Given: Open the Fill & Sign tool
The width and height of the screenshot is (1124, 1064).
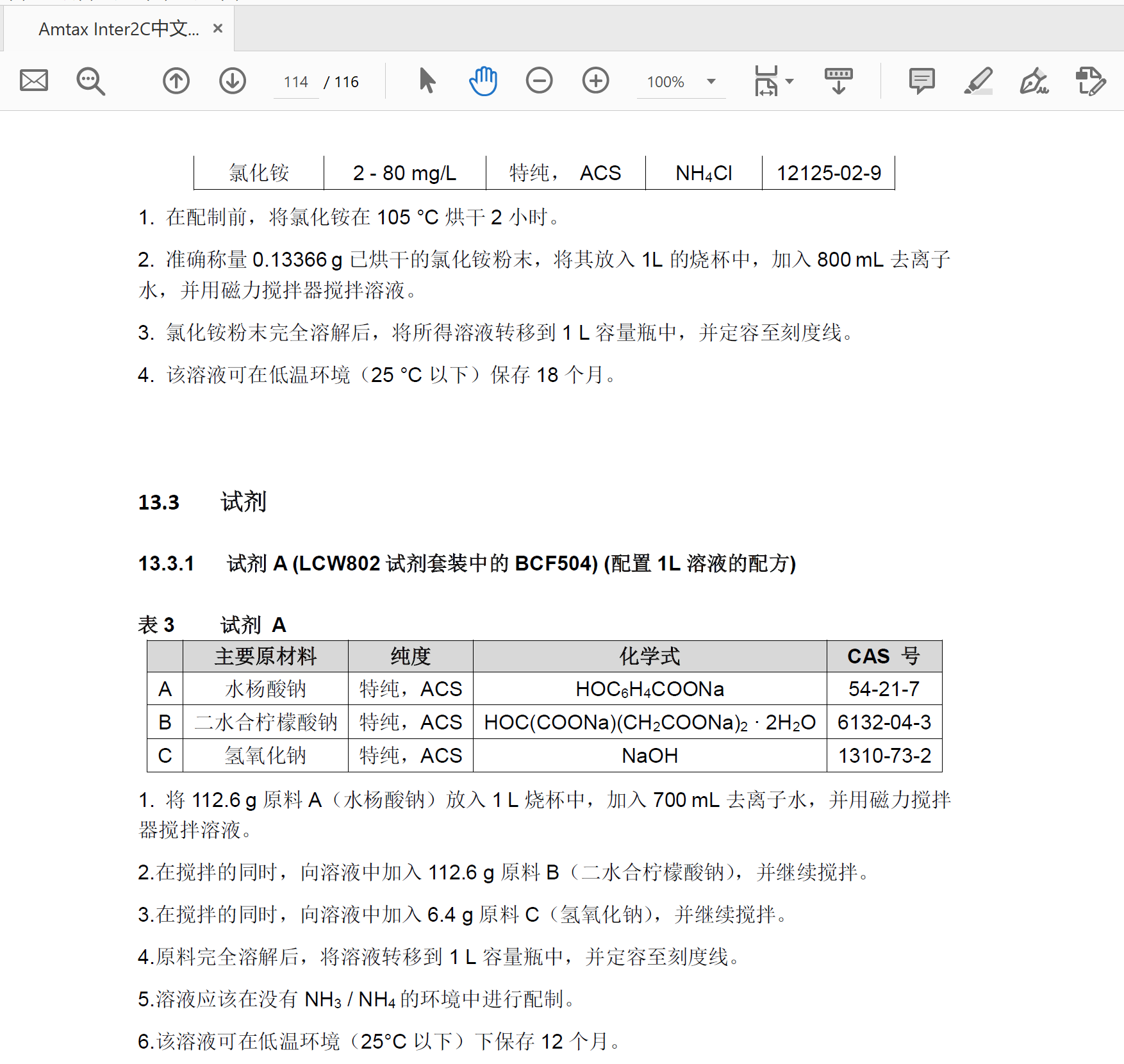Looking at the screenshot, I should coord(1034,81).
